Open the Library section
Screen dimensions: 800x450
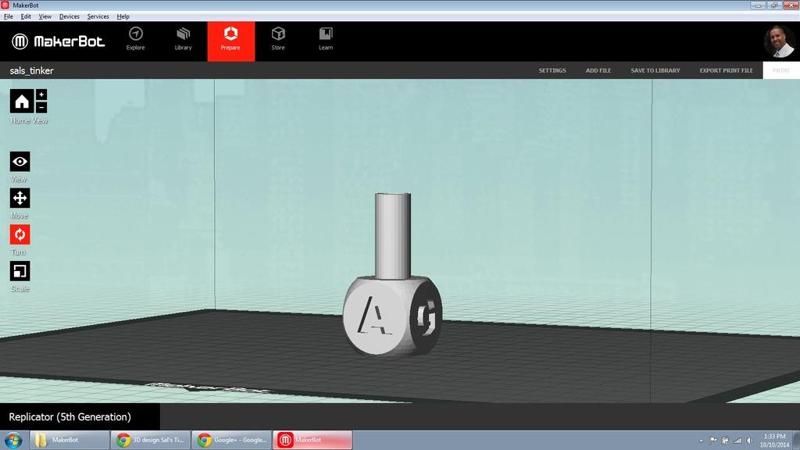coord(183,40)
